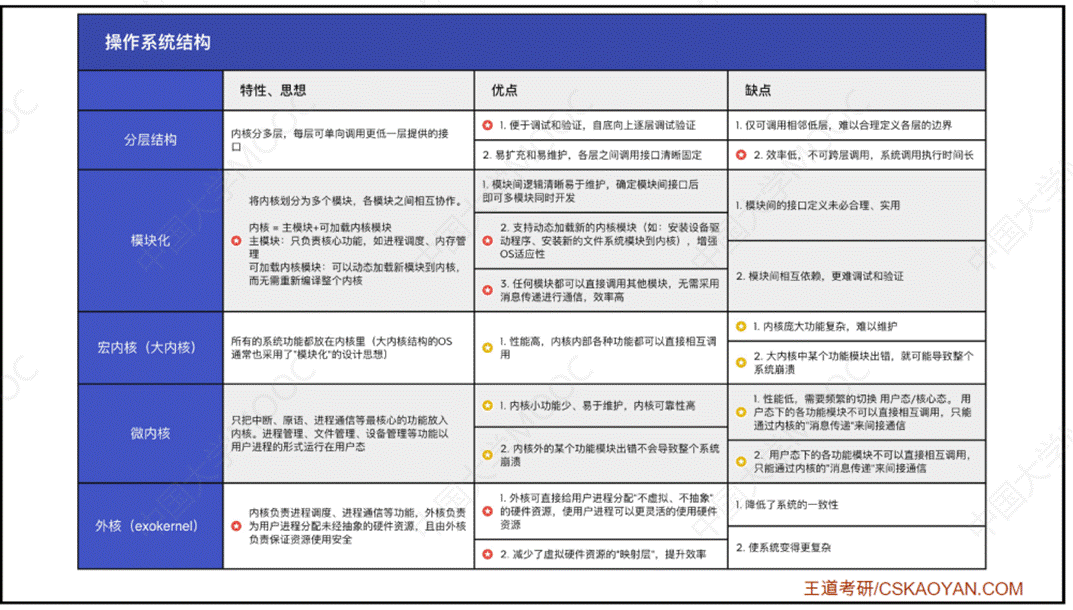The height and width of the screenshot is (610, 1073).
Task: Click the 王道考研/CSKAOYAN.COM footer text
Action: [x=913, y=589]
